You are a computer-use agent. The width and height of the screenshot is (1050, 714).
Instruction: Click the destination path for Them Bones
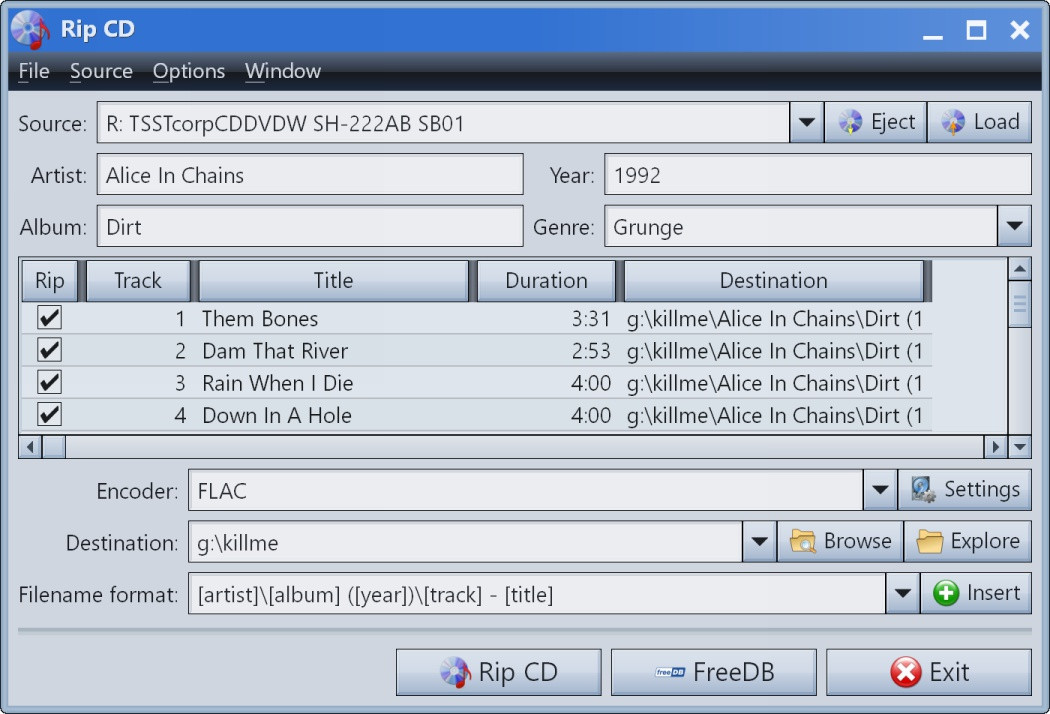[x=775, y=319]
